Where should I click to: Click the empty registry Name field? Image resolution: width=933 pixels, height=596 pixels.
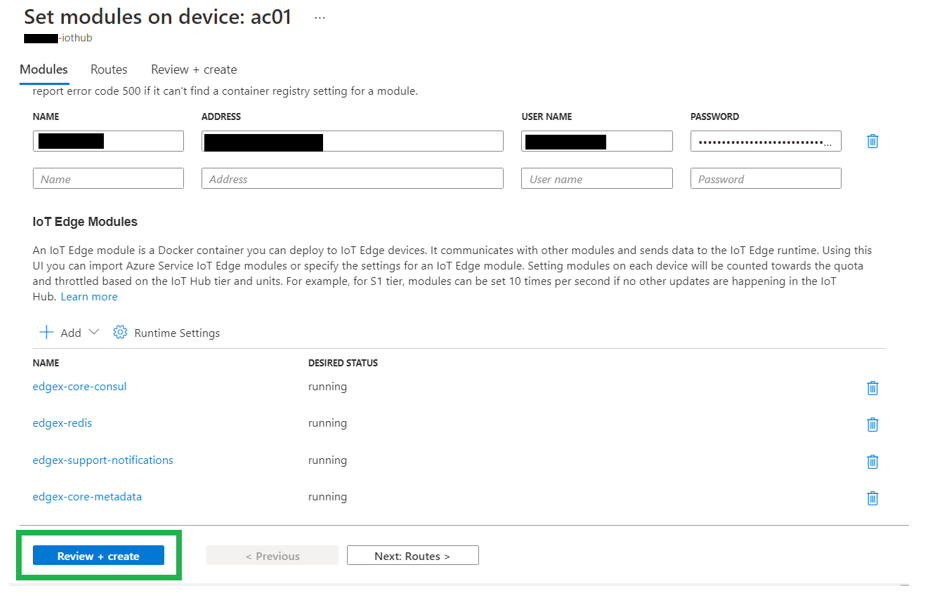(x=108, y=179)
